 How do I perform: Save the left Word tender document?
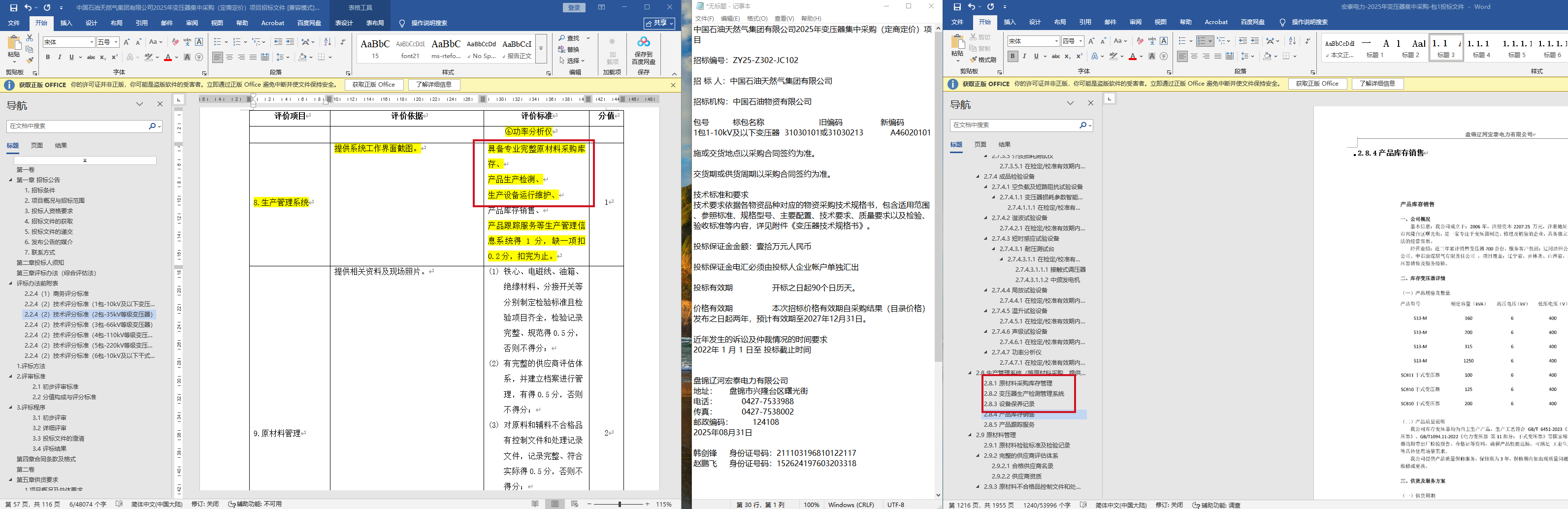13,7
